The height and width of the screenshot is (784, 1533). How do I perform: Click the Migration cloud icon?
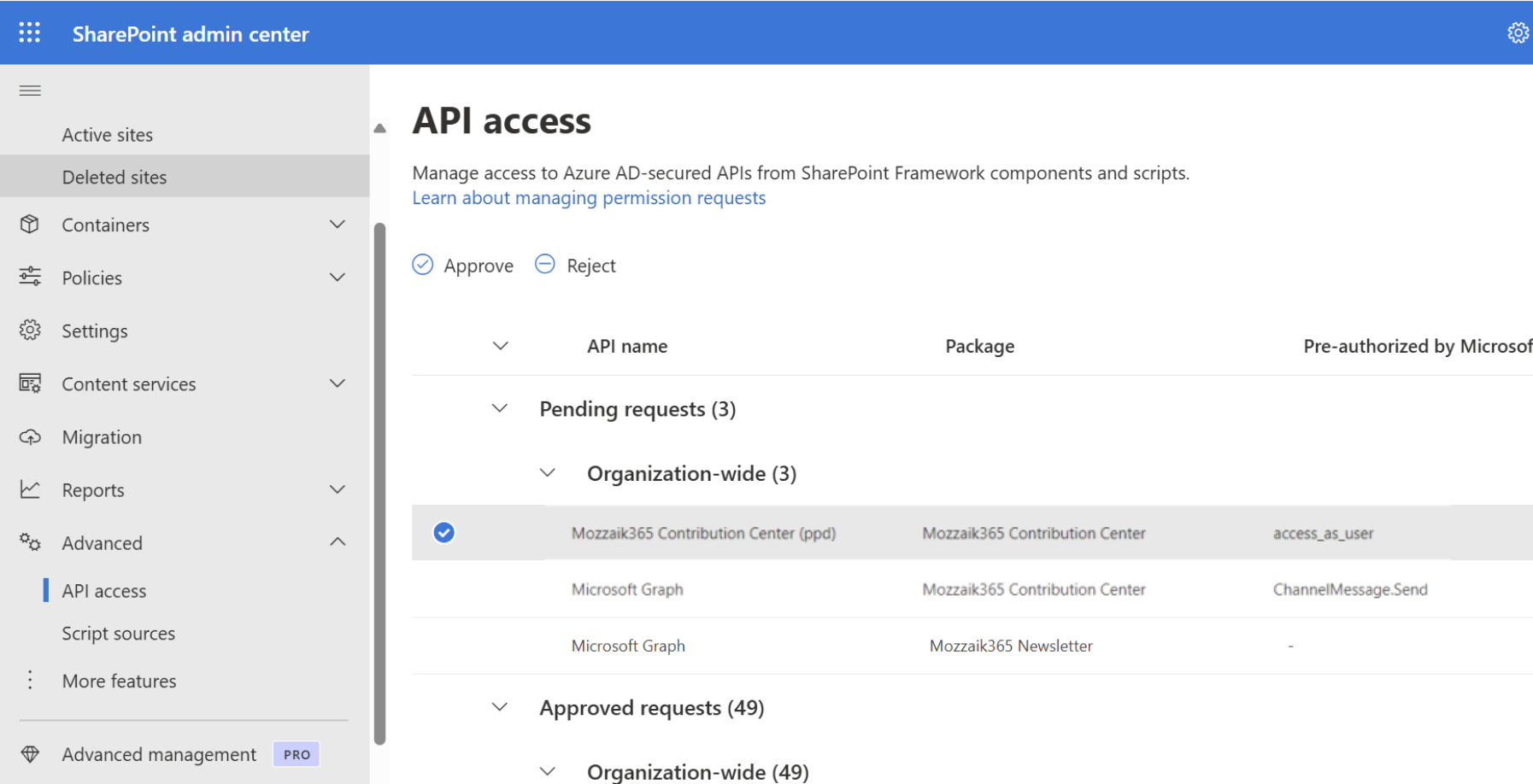(x=30, y=437)
